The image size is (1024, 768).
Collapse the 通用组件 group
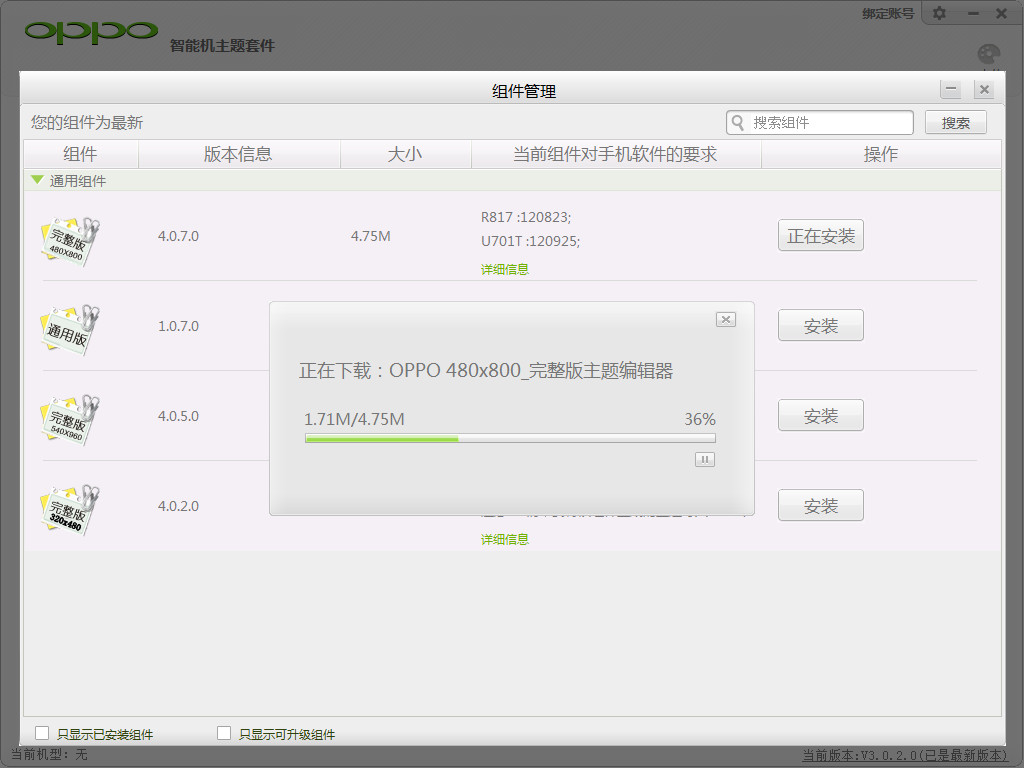pos(37,180)
